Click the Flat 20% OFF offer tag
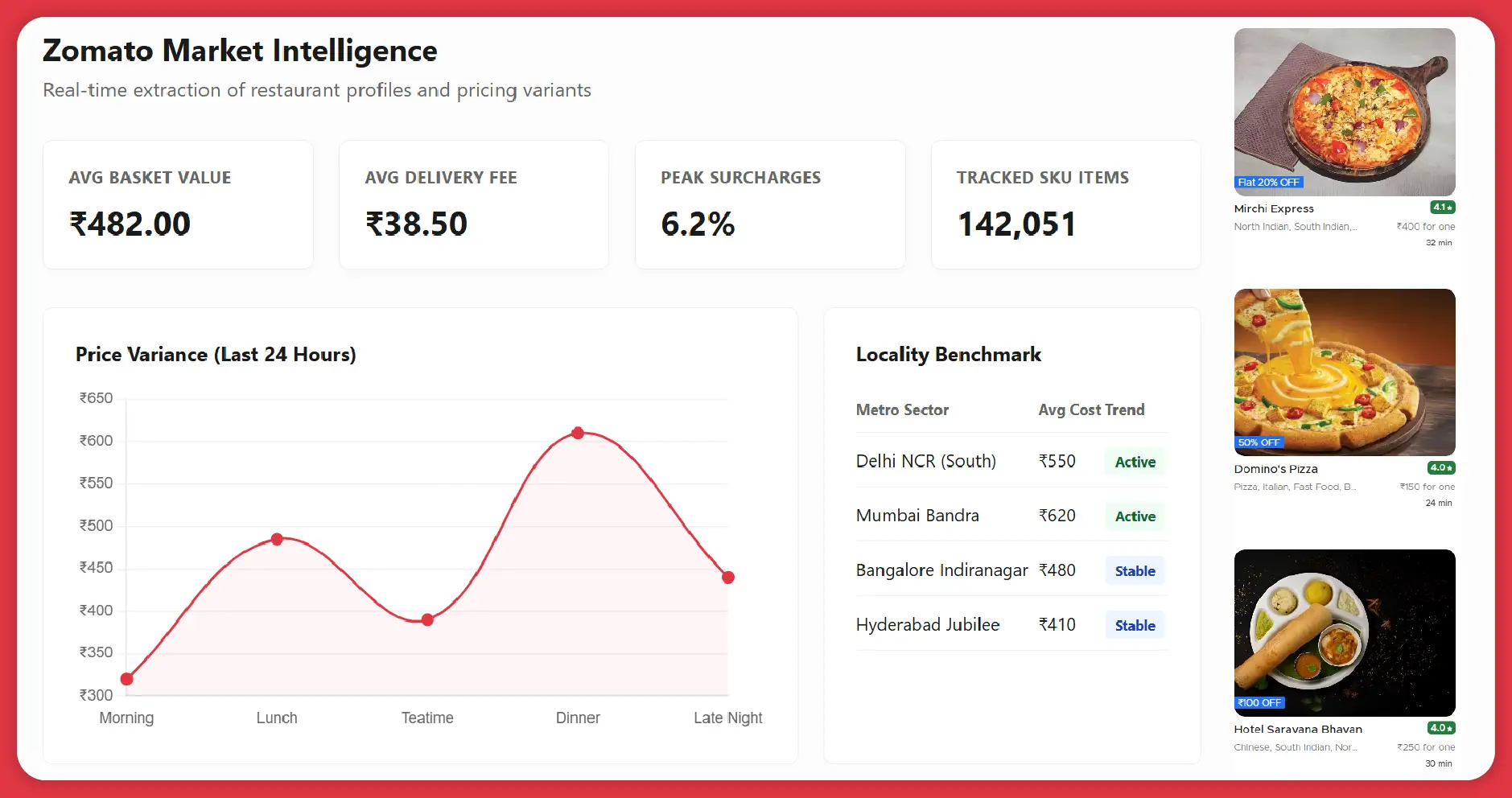 1268,183
